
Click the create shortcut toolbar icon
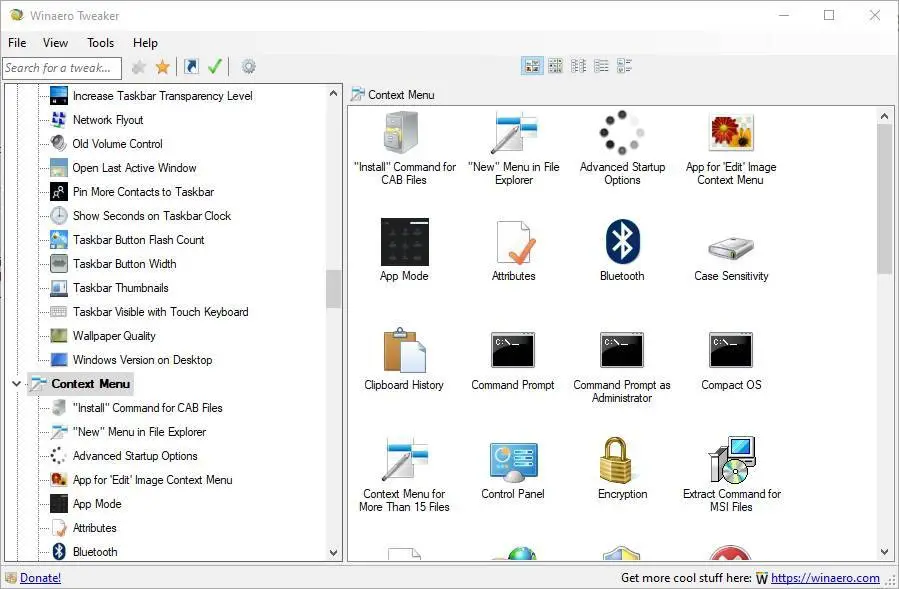click(191, 67)
